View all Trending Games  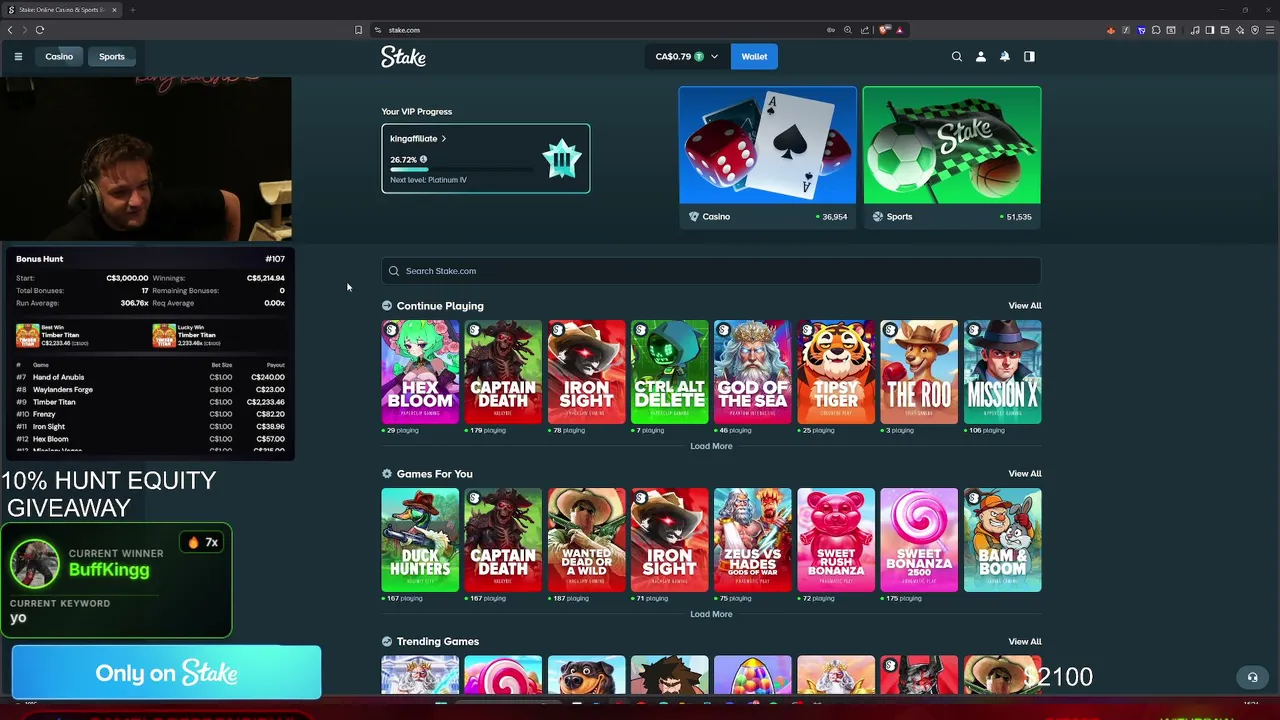click(1024, 642)
